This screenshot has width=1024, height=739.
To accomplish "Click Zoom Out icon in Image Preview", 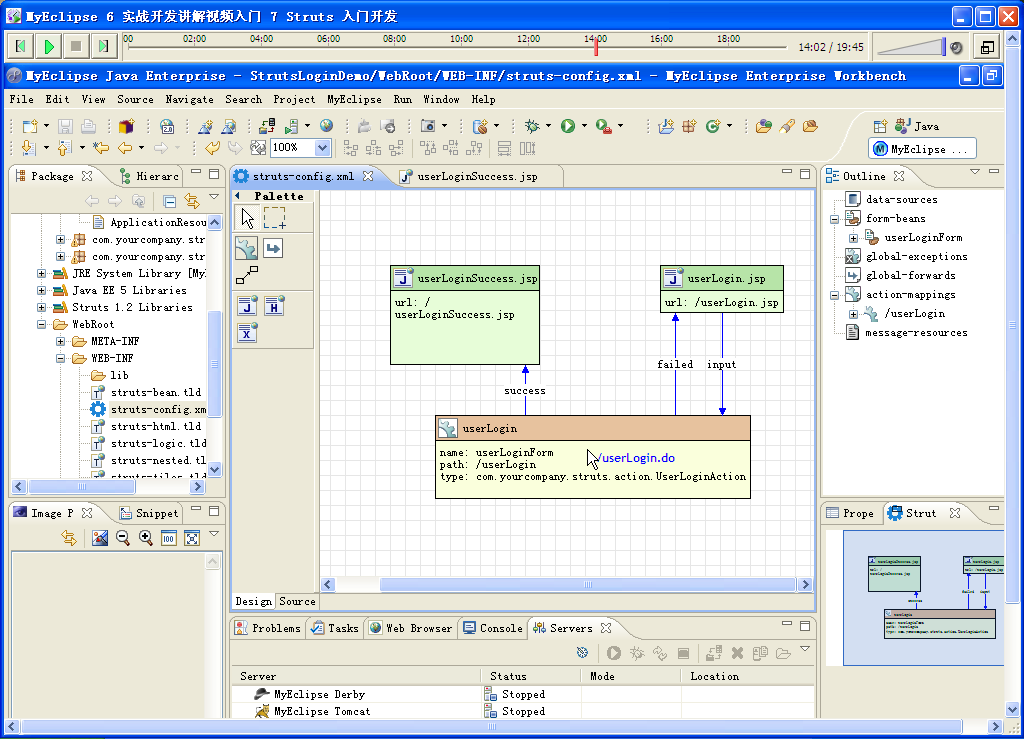I will [122, 537].
